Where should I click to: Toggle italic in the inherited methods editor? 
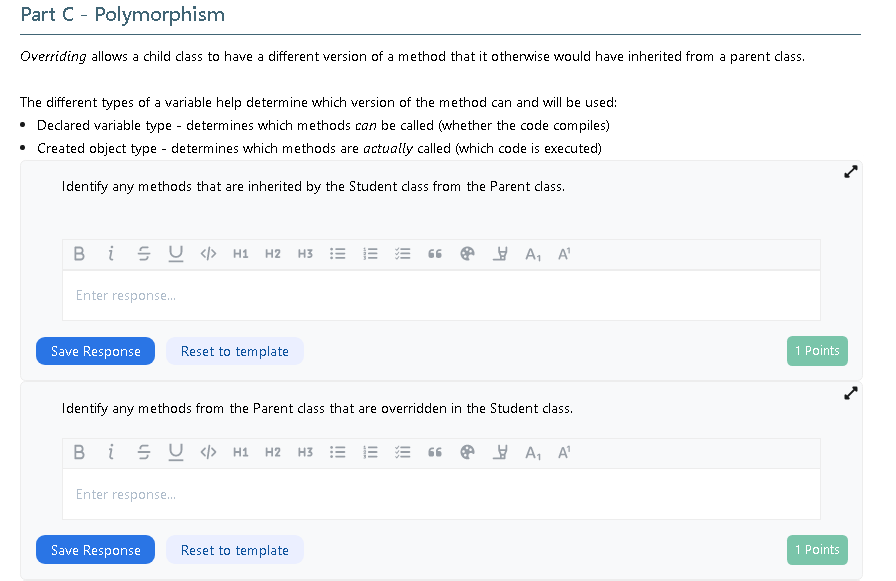(111, 254)
